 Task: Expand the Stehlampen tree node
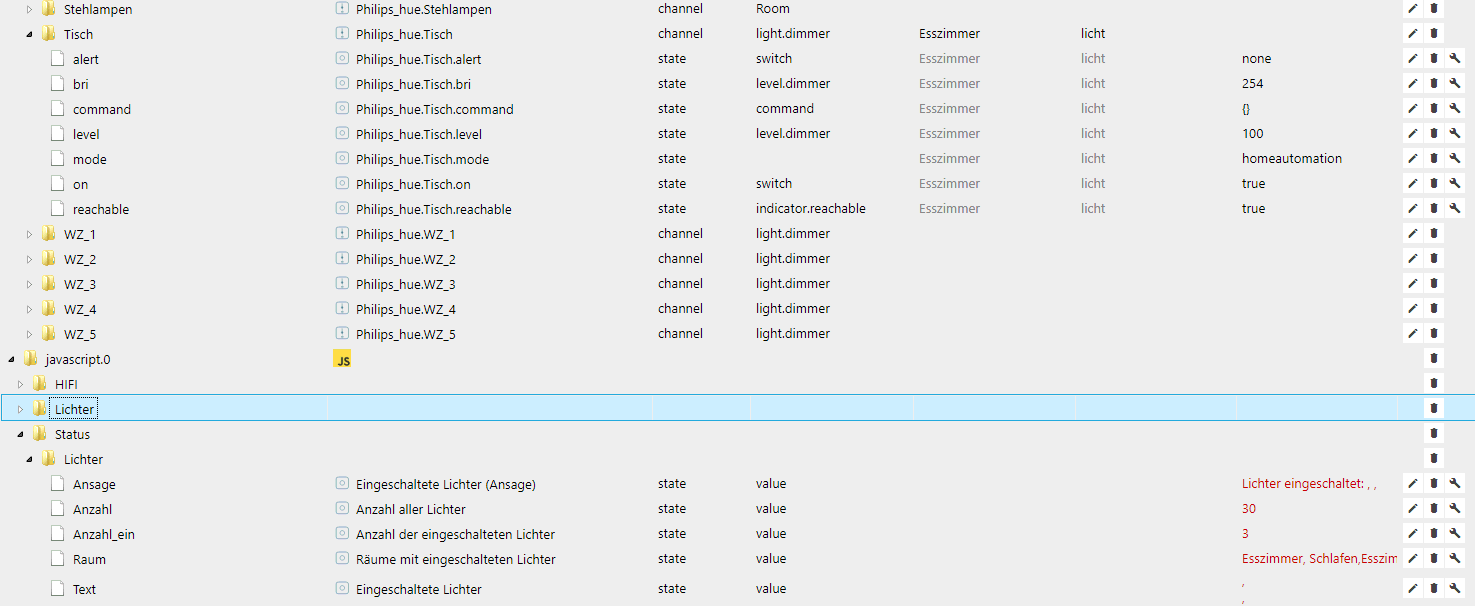tap(29, 9)
